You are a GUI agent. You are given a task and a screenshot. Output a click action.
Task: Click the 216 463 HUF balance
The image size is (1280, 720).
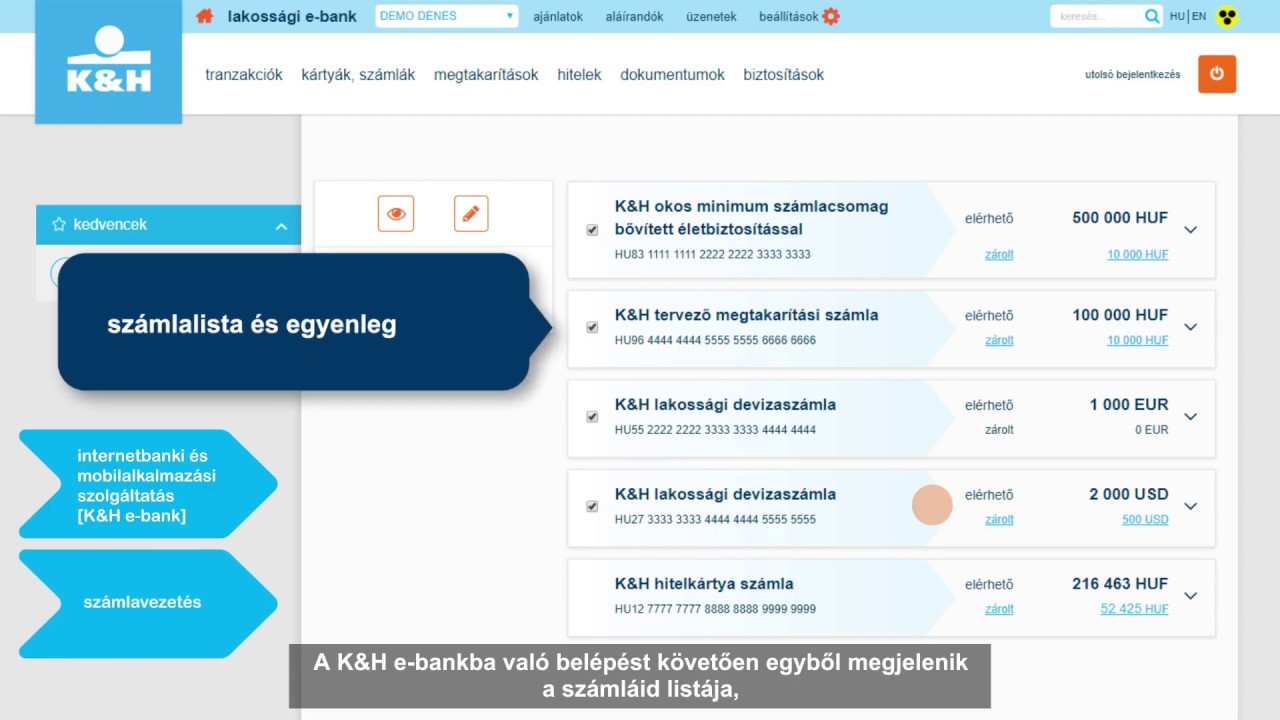coord(1120,584)
